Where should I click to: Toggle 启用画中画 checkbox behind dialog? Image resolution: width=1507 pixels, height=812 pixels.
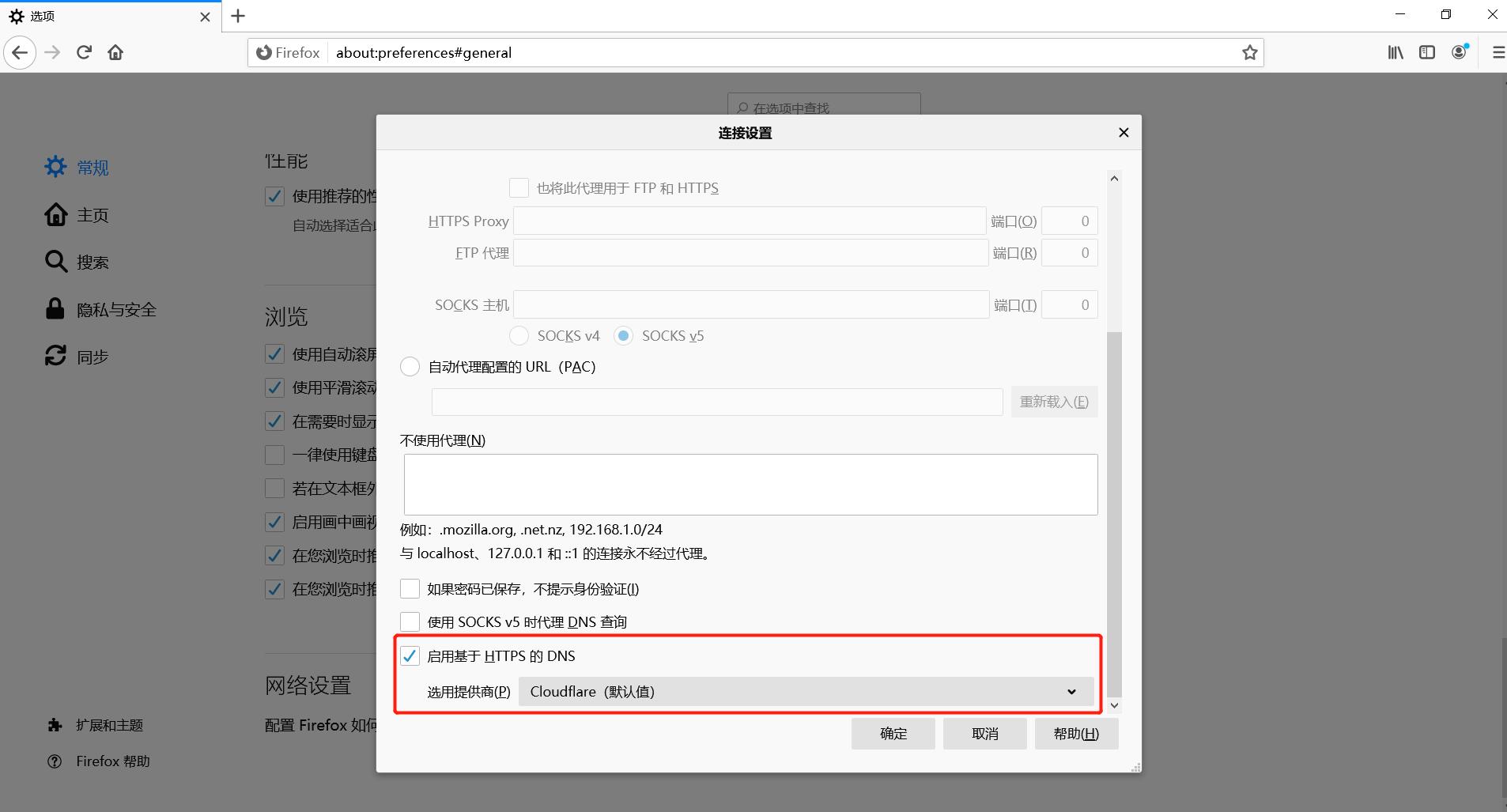tap(274, 522)
